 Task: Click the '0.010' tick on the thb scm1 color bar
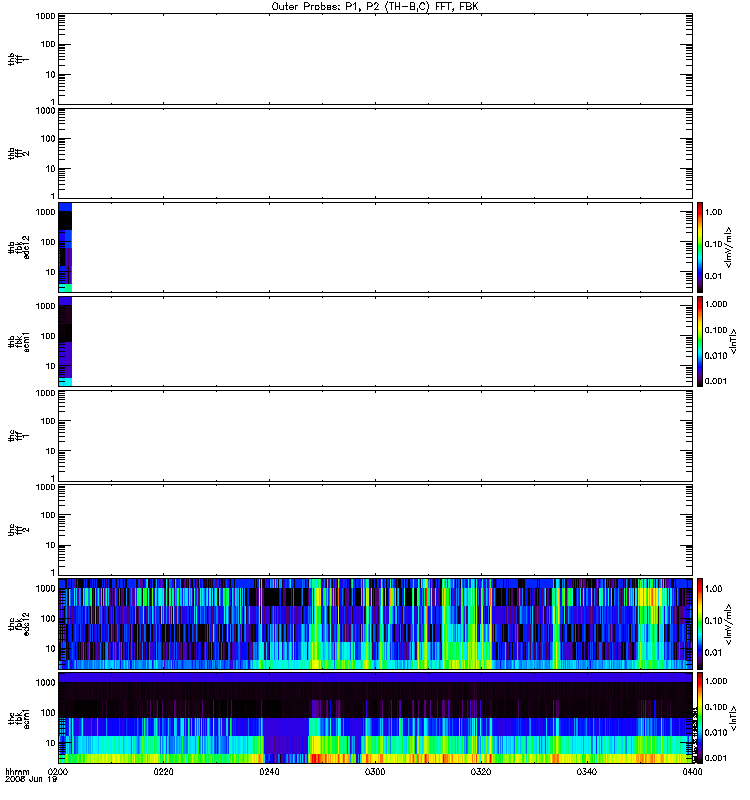point(716,356)
